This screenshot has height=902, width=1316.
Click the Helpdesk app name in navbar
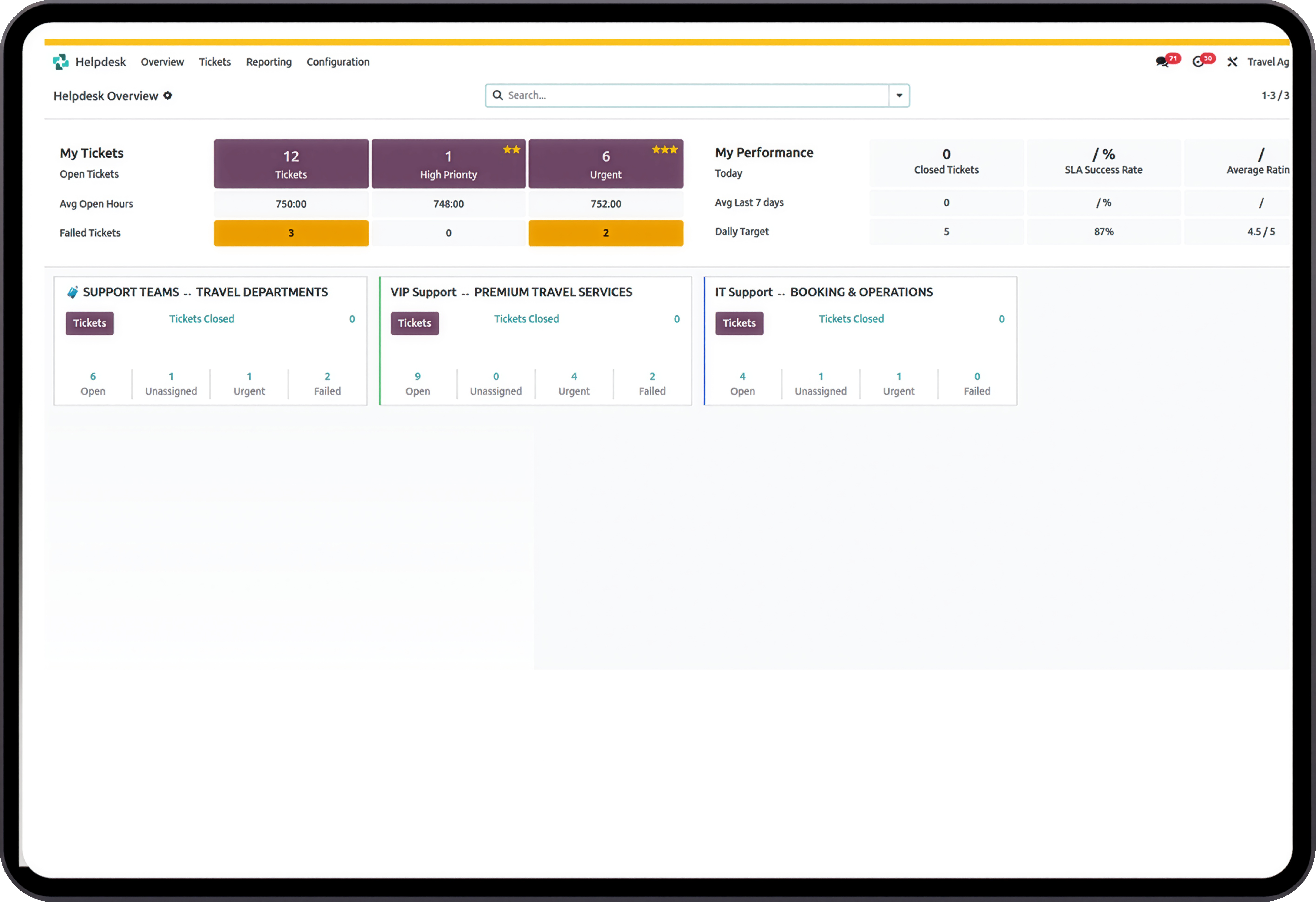click(x=101, y=62)
